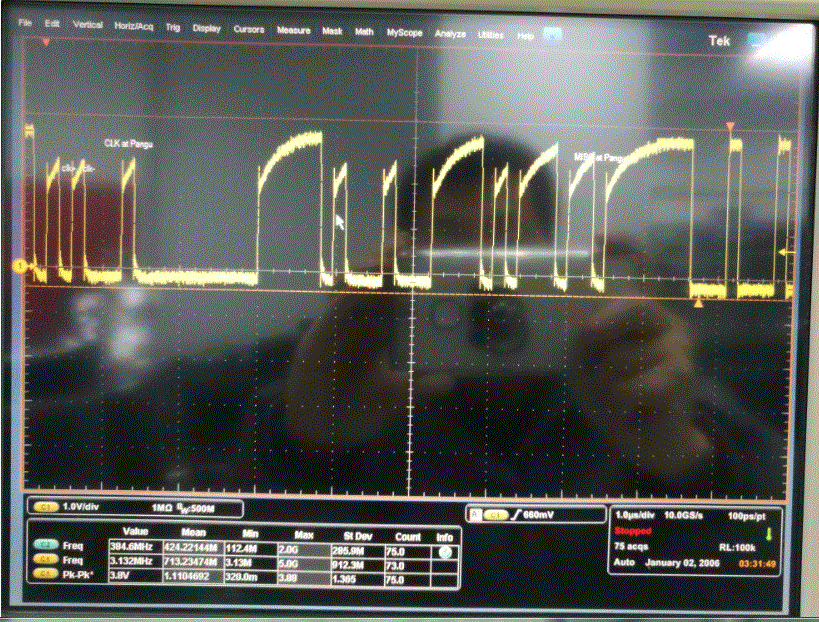This screenshot has height=622, width=819.
Task: Click the 10.0GS/s sample rate readout
Action: click(683, 516)
